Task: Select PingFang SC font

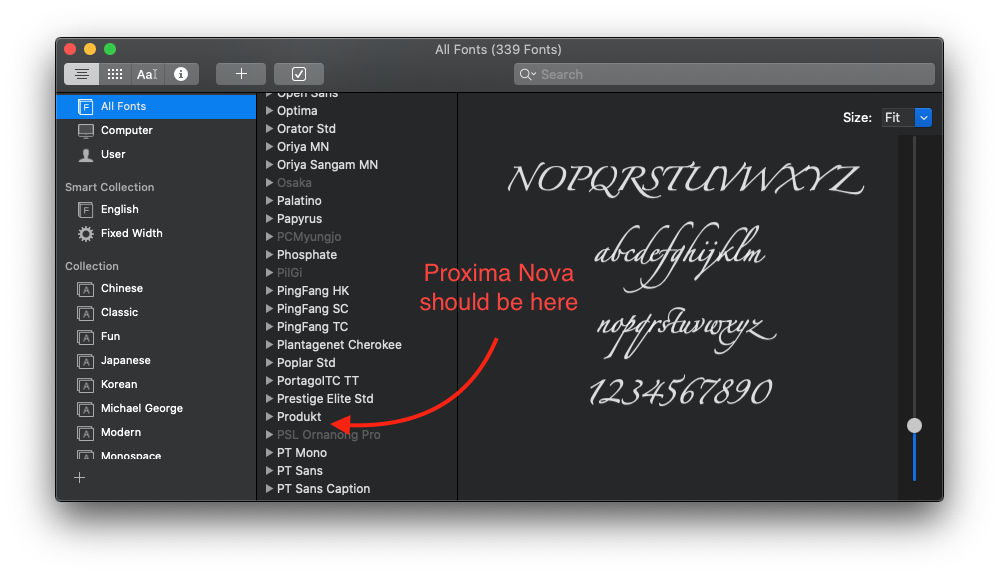Action: pyautogui.click(x=312, y=309)
